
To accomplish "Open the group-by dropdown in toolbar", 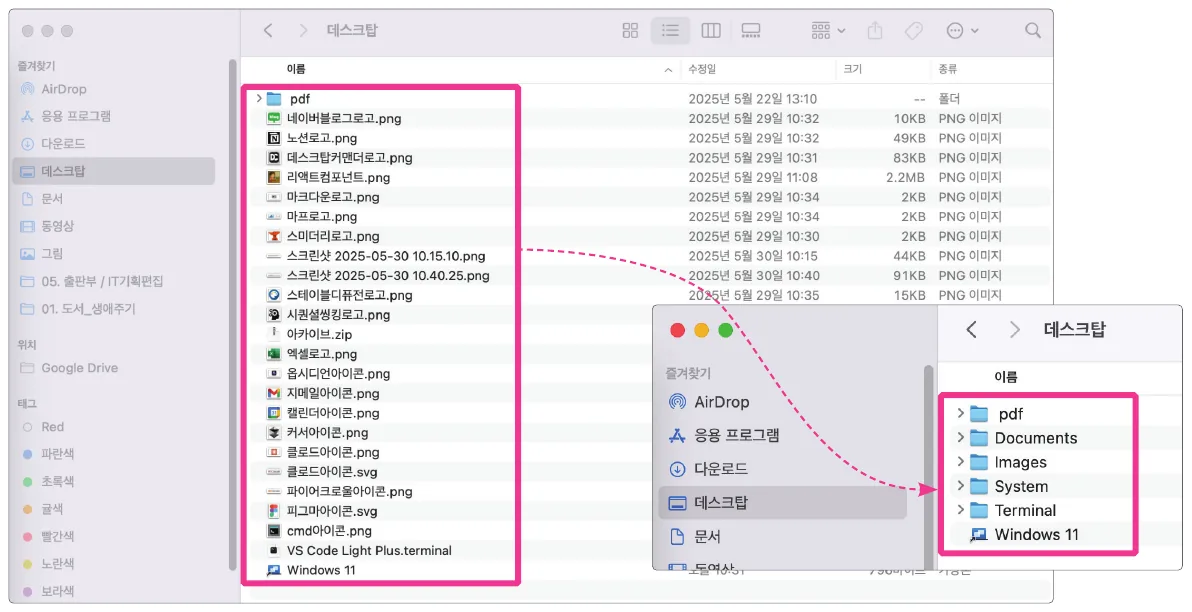I will click(x=828, y=30).
